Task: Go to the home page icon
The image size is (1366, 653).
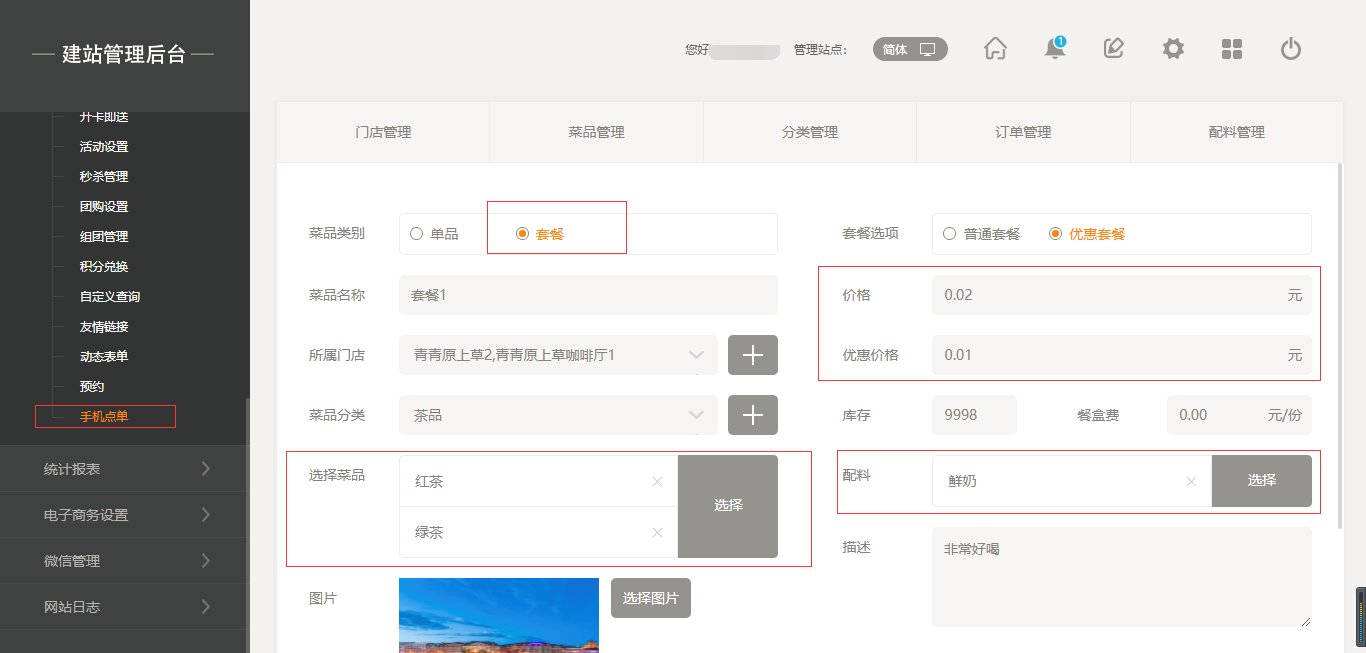Action: (995, 49)
